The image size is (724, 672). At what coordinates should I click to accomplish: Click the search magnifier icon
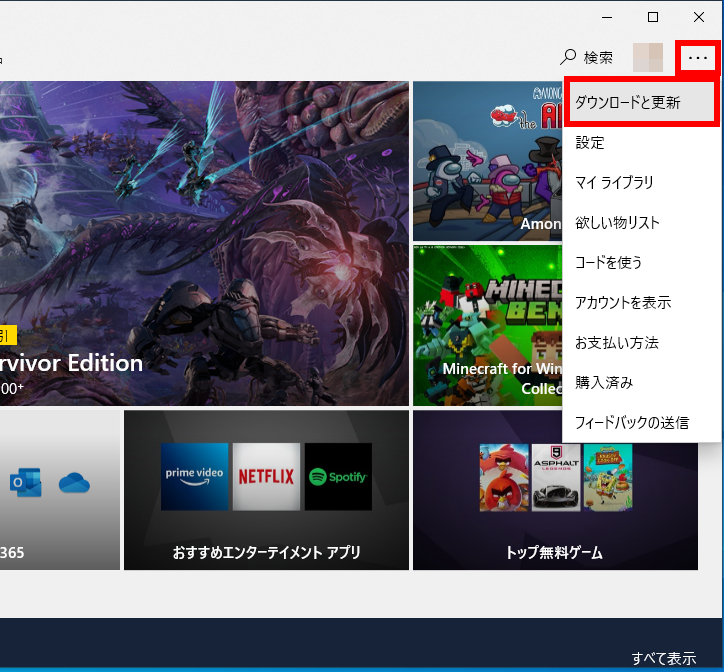[x=568, y=57]
